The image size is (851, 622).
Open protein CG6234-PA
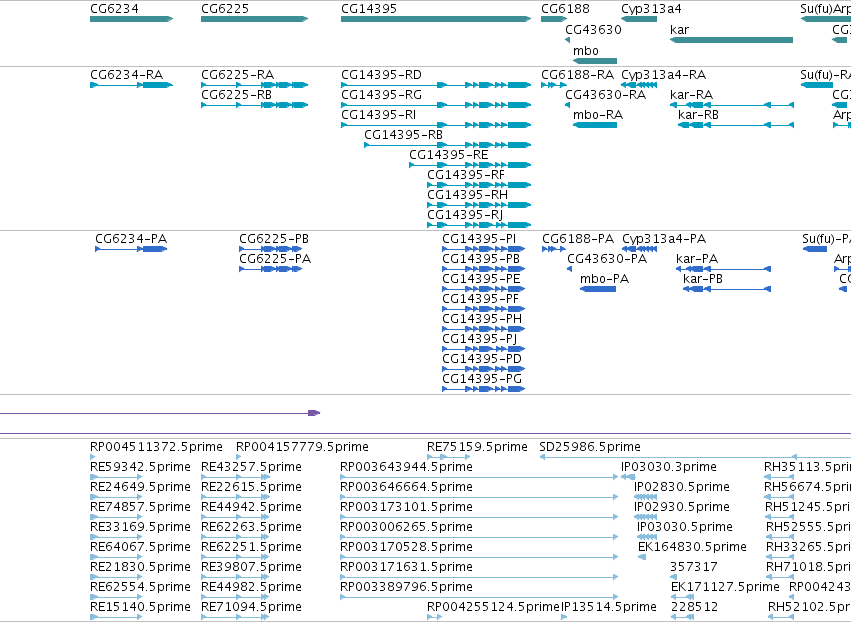pos(131,239)
